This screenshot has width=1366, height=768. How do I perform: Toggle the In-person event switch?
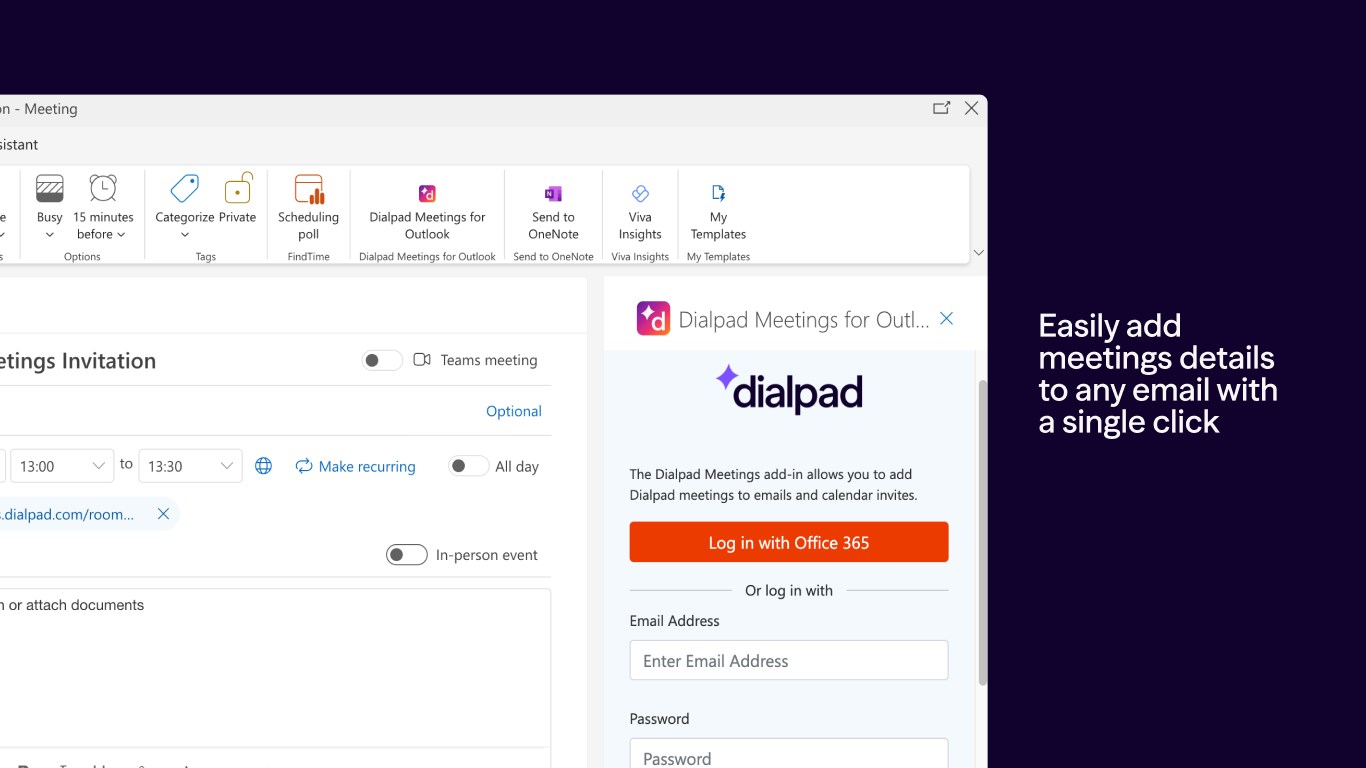point(407,555)
